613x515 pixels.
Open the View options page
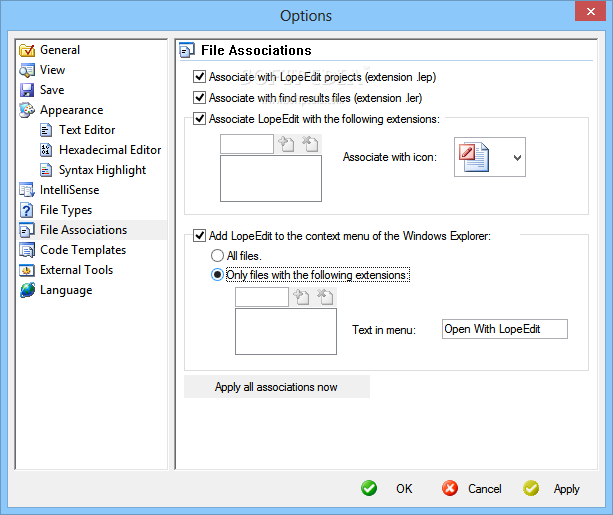coord(52,70)
